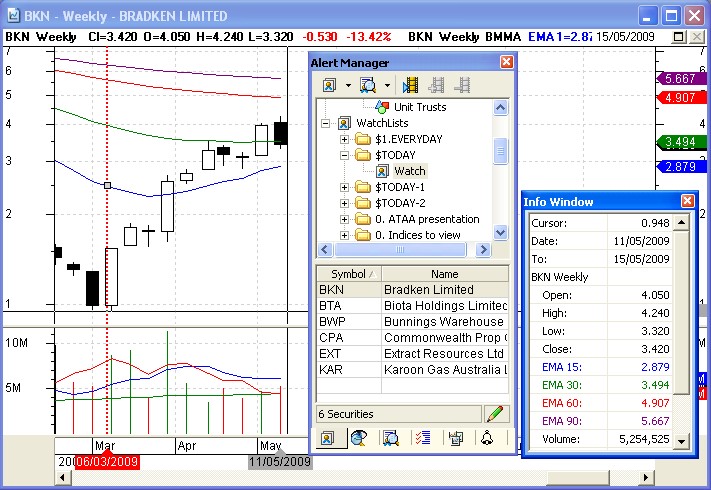Image resolution: width=711 pixels, height=490 pixels.
Task: Click the magnifier scan icon in Alert Manager toolbar
Action: click(368, 85)
